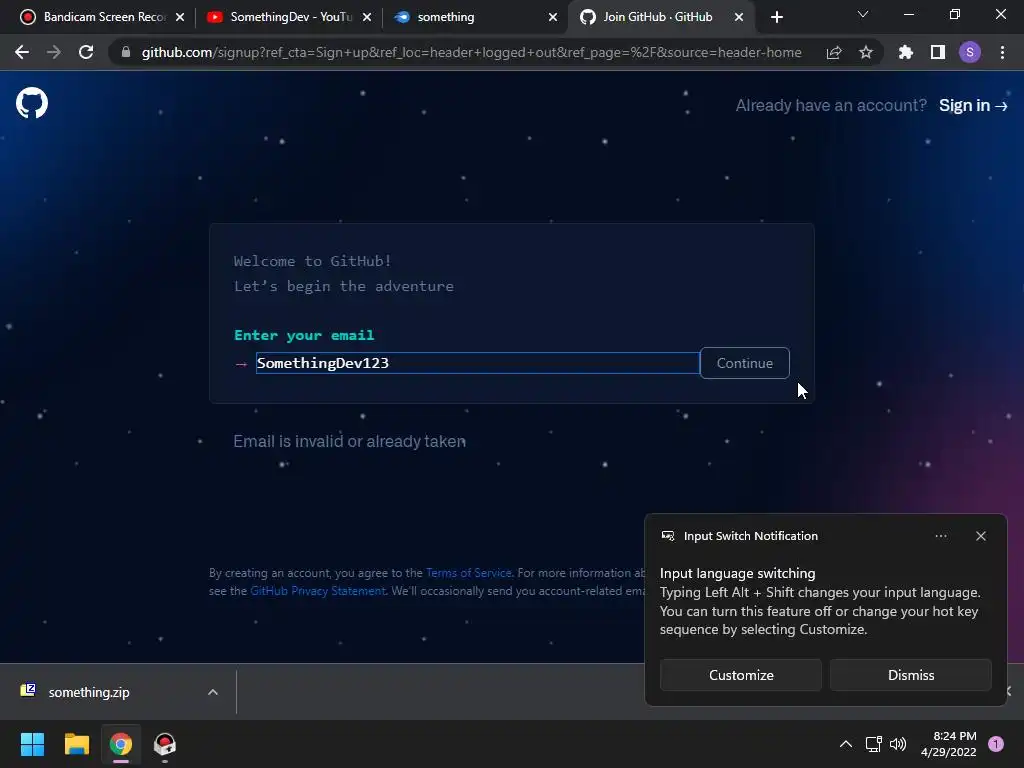Viewport: 1024px width, 768px height.
Task: Dismiss the input switch notification
Action: (x=911, y=675)
